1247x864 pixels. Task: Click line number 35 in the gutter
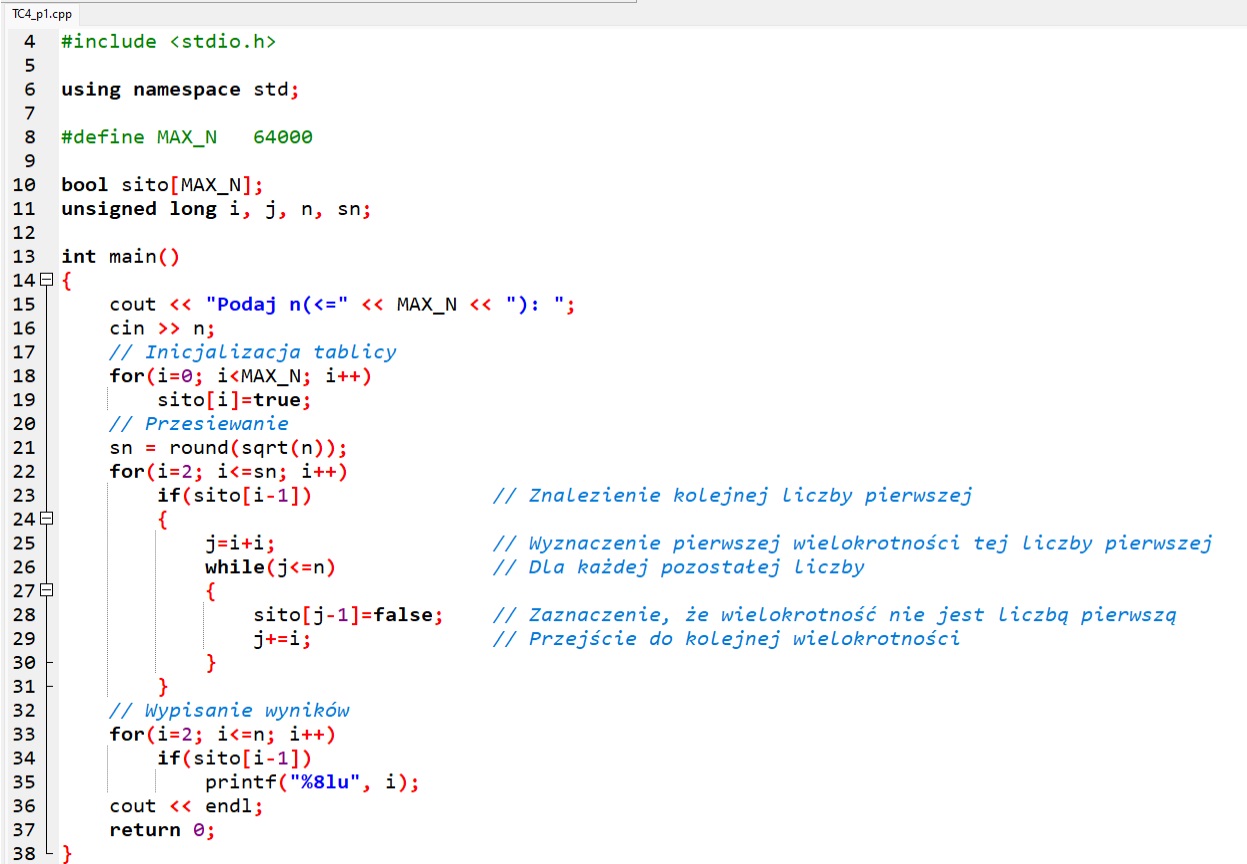(24, 782)
